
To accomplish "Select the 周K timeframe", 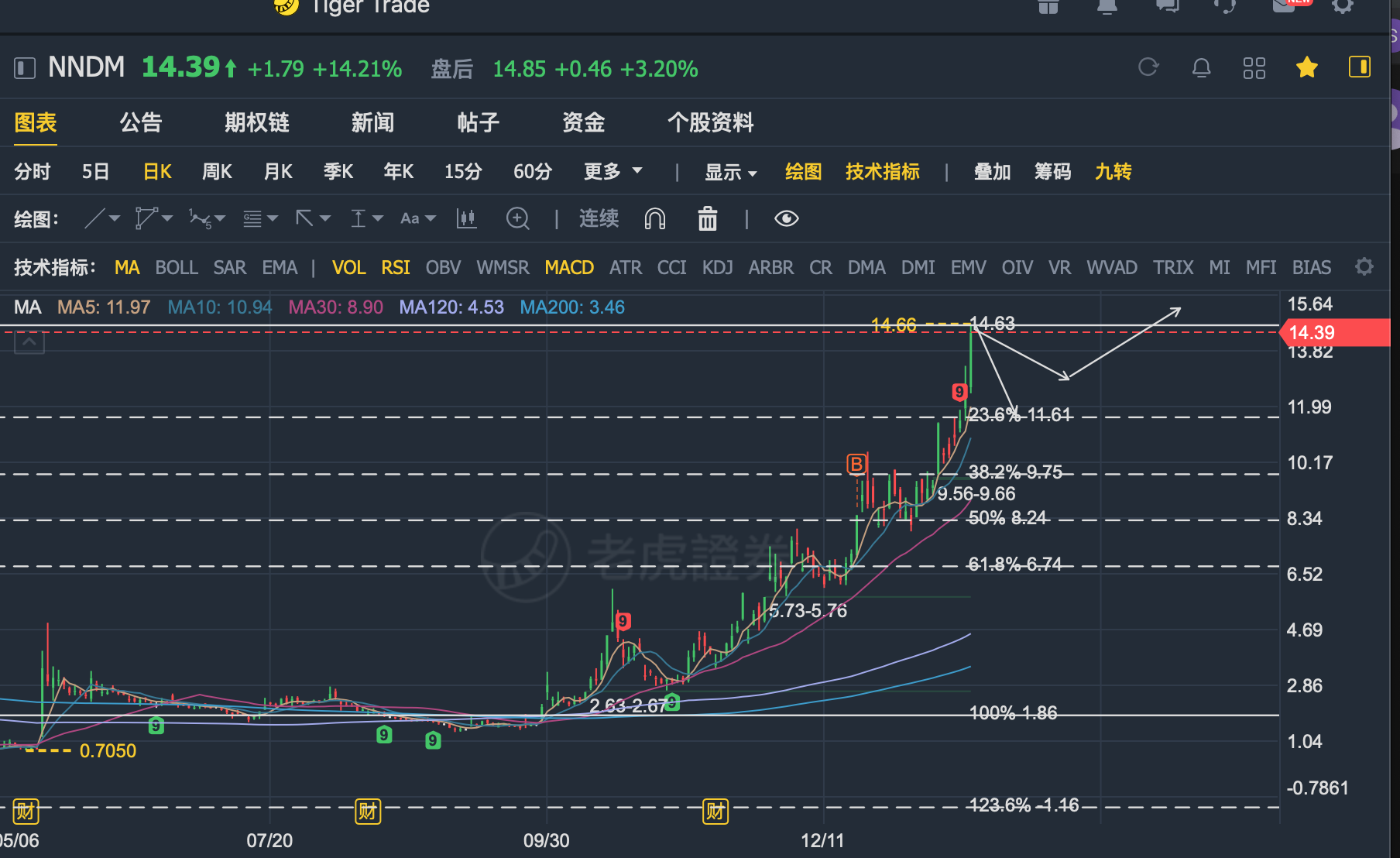I will pyautogui.click(x=217, y=171).
